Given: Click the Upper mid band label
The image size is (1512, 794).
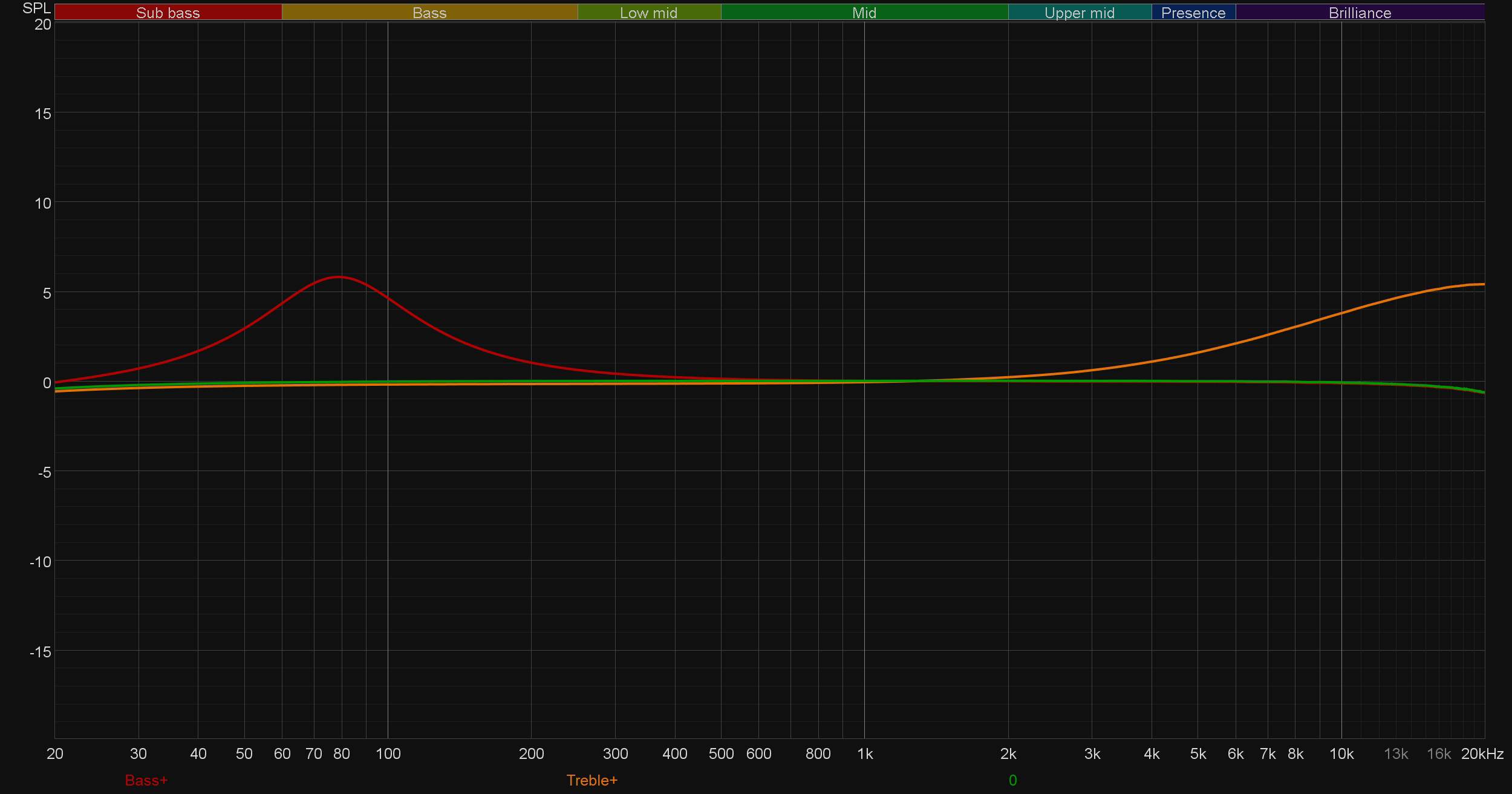Looking at the screenshot, I should click(1079, 13).
